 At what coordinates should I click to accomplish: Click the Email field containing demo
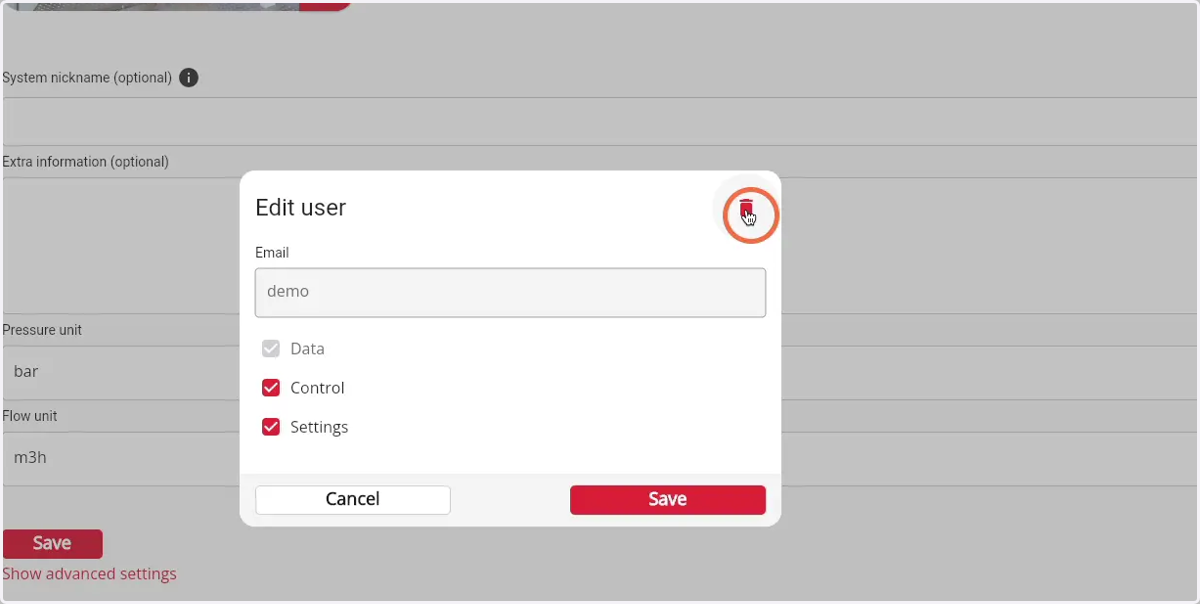(510, 292)
